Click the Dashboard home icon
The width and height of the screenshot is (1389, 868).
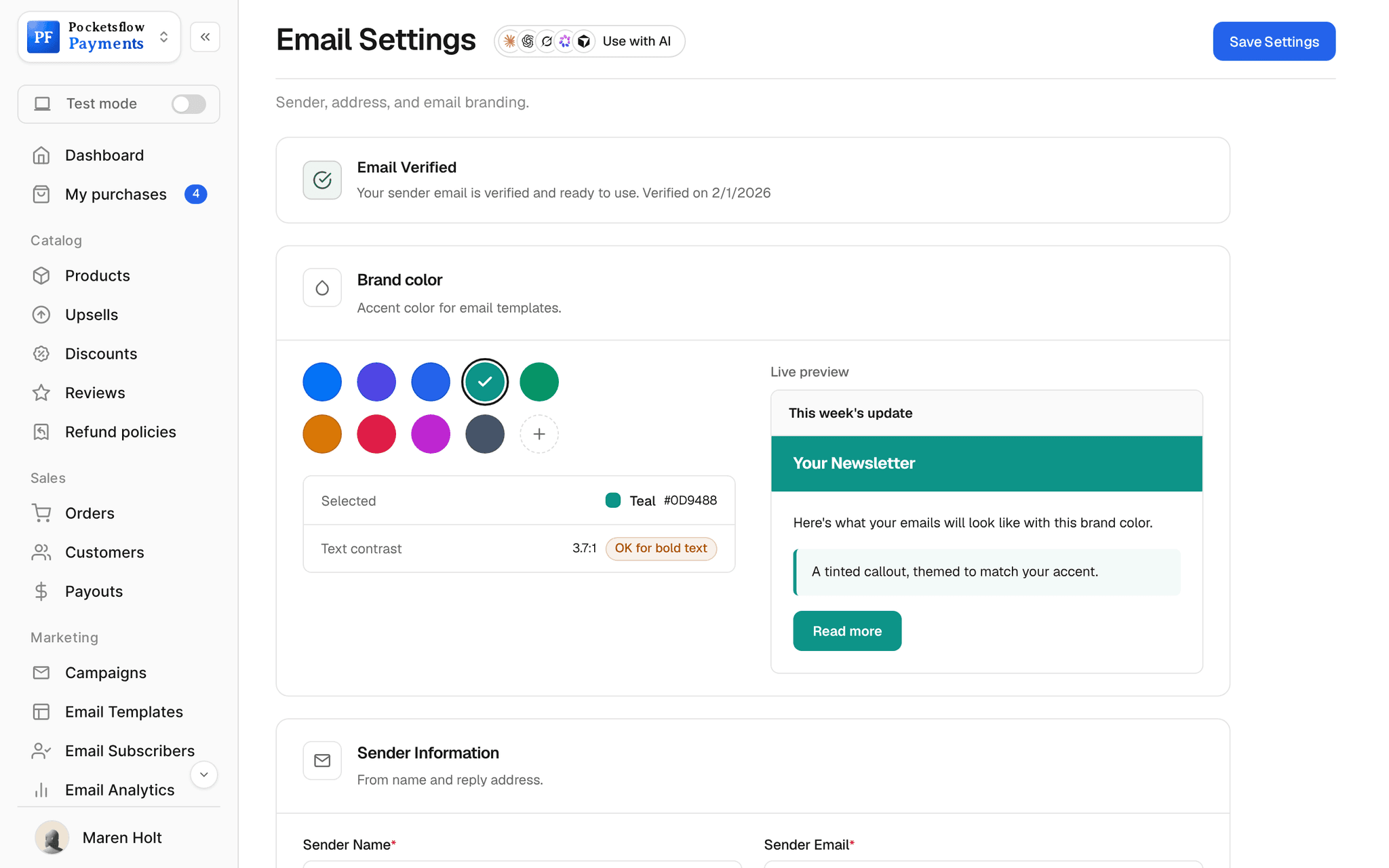coord(41,155)
